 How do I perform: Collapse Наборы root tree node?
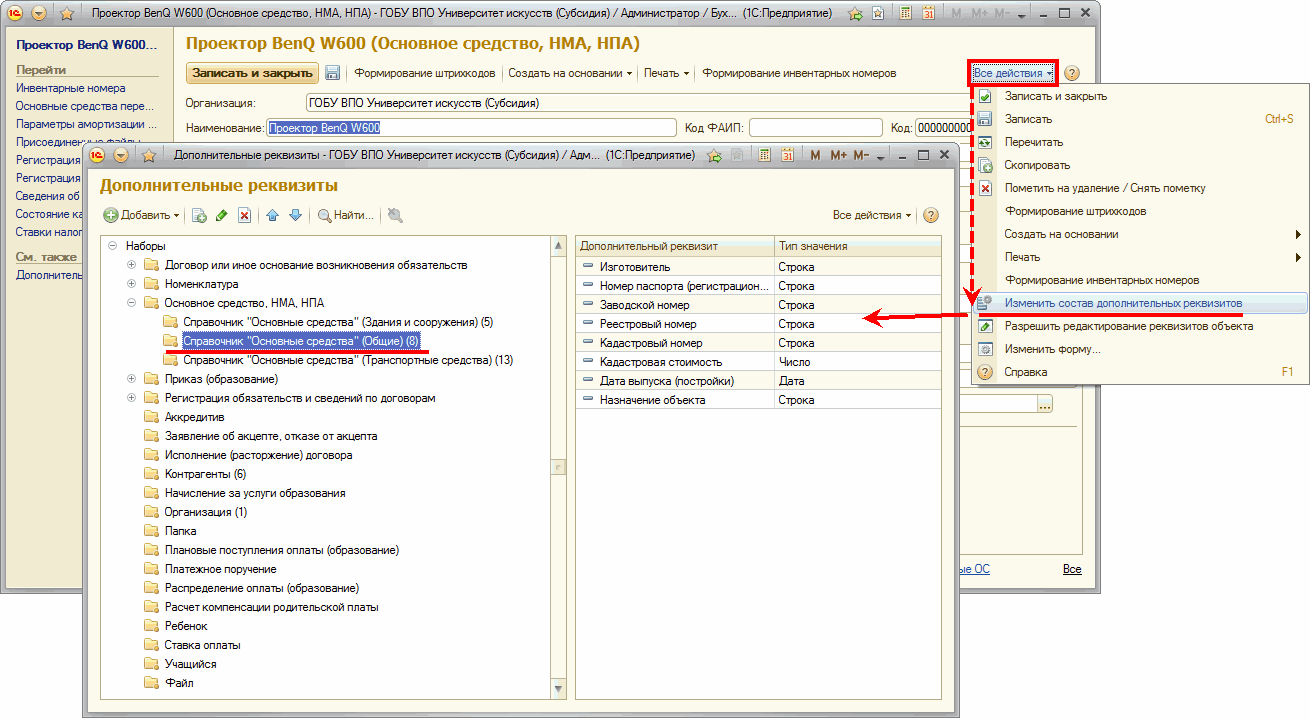pyautogui.click(x=113, y=246)
